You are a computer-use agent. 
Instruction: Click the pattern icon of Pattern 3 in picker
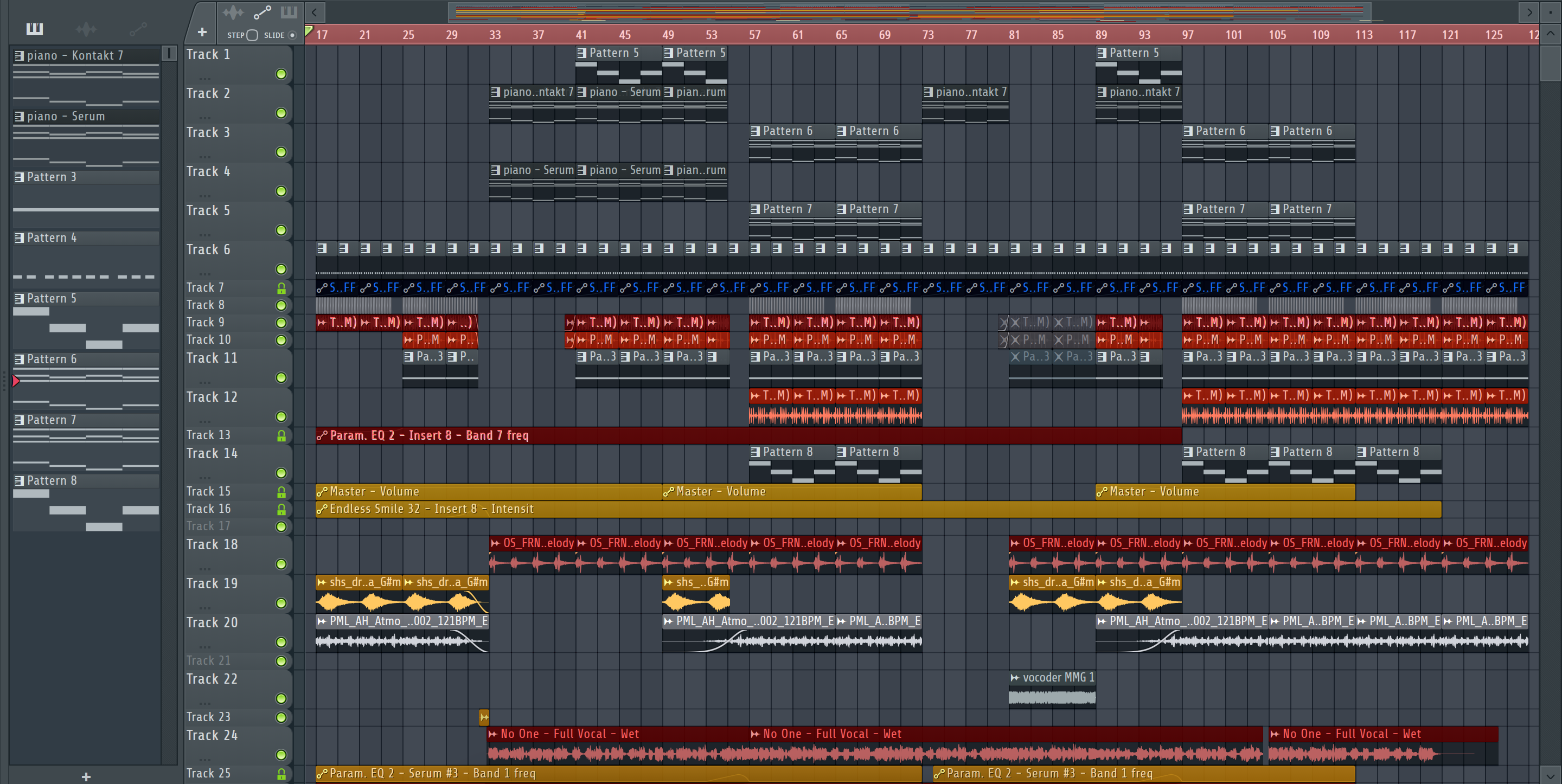(x=20, y=177)
